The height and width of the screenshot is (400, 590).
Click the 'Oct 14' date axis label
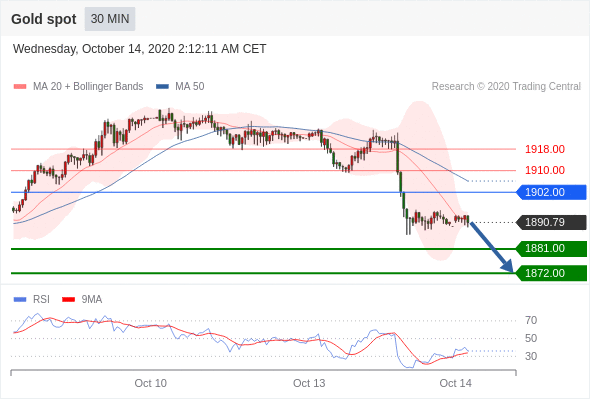coord(455,383)
